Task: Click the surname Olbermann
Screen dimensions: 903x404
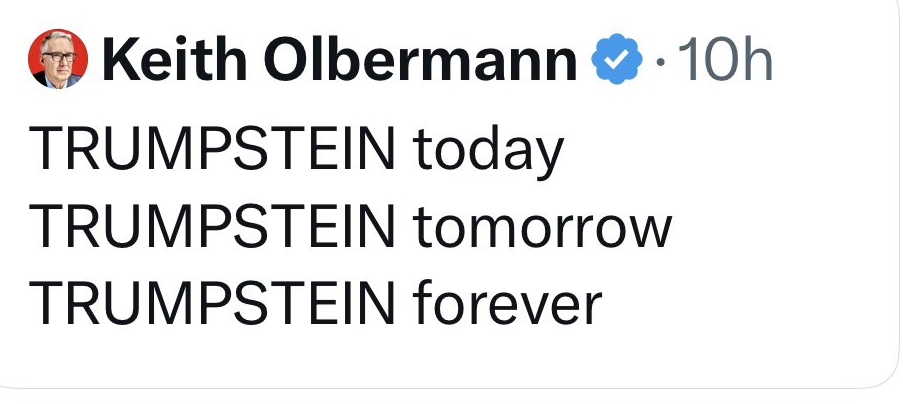Action: 420,59
